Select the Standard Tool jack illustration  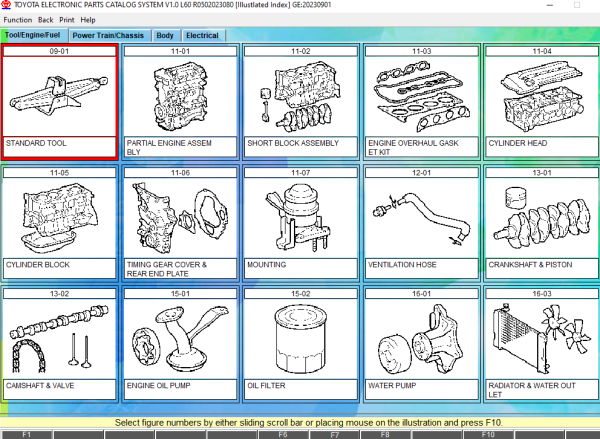tap(59, 97)
